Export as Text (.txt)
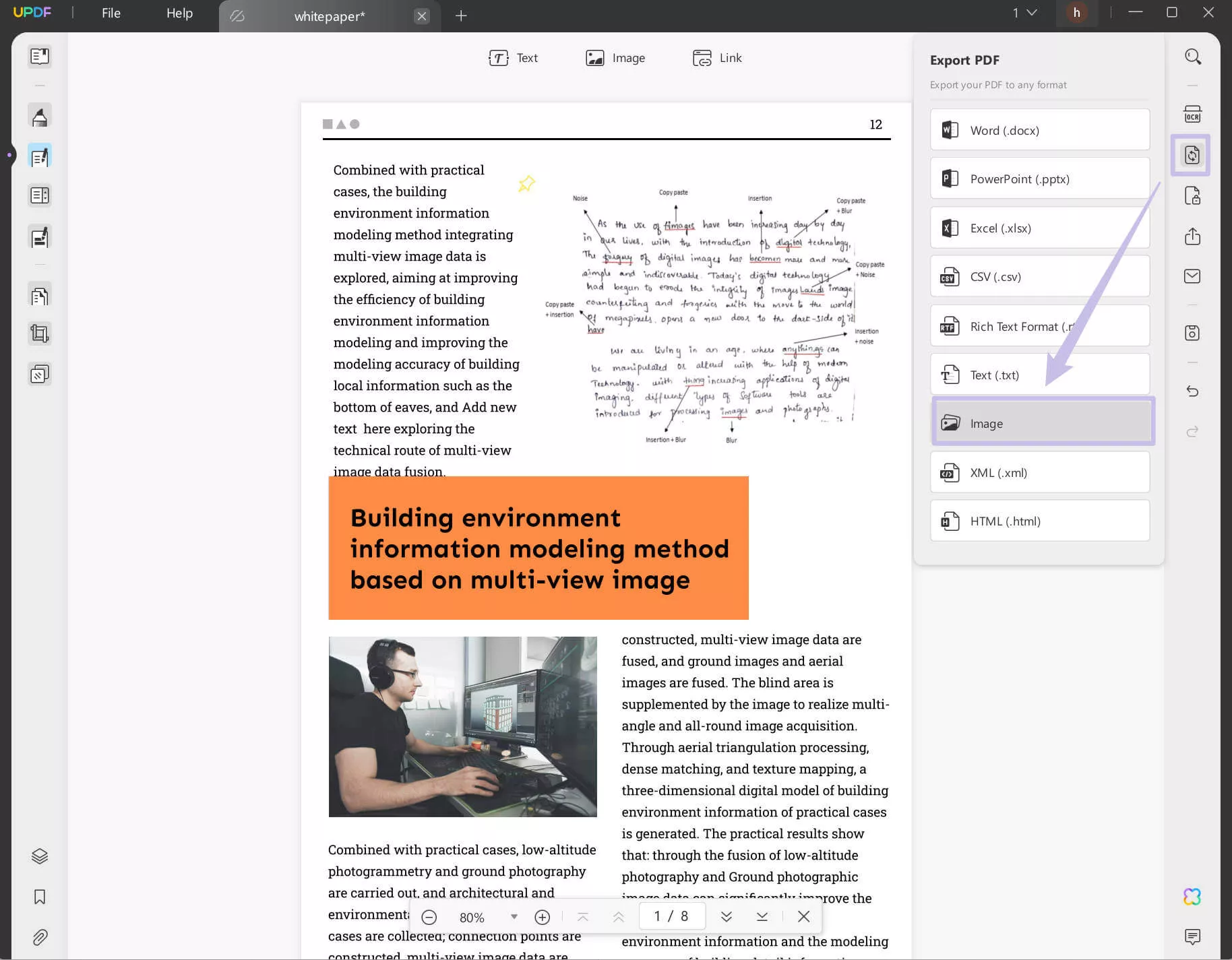This screenshot has height=960, width=1232. pyautogui.click(x=1040, y=375)
